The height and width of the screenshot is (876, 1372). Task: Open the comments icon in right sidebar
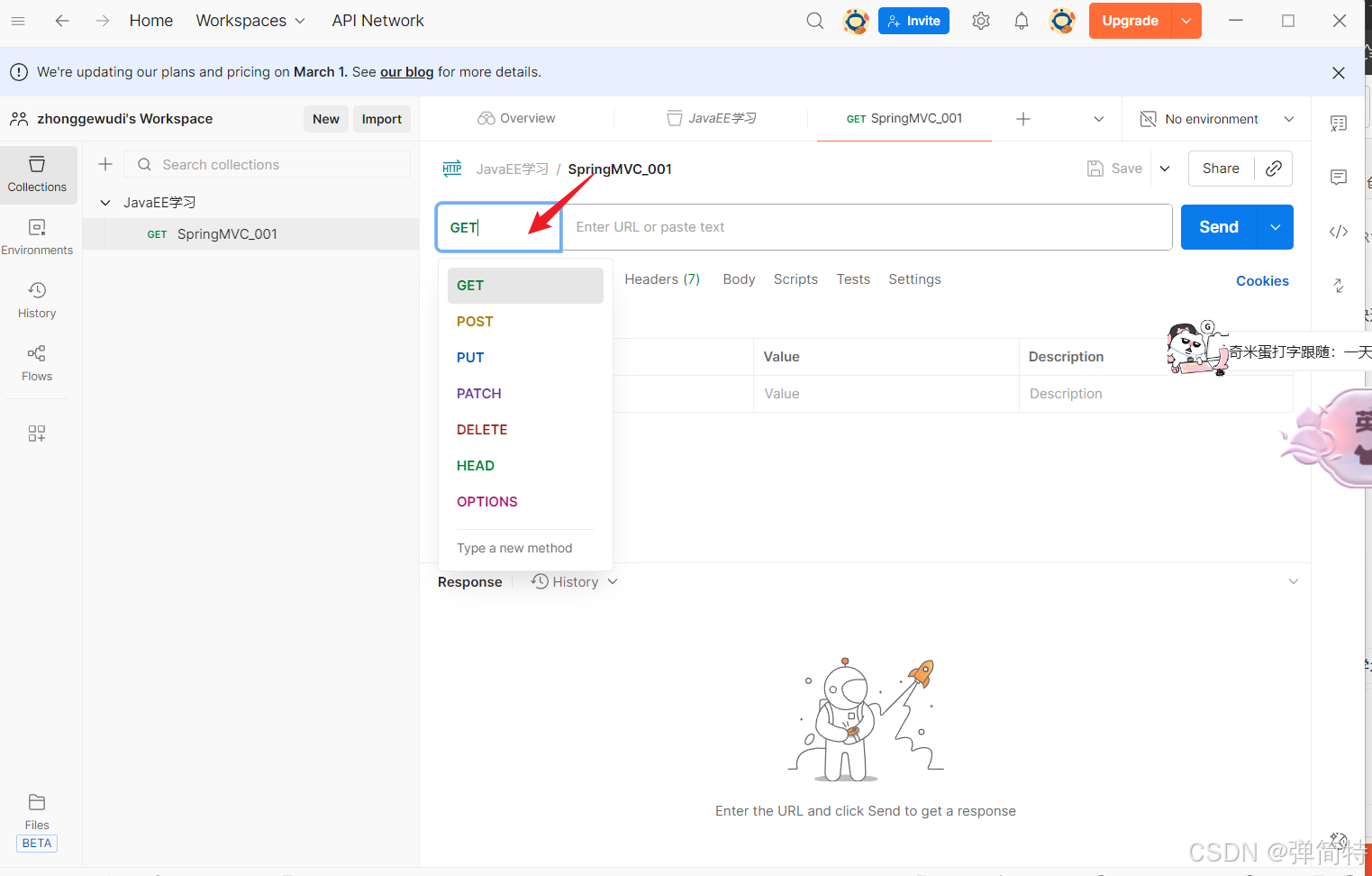click(1339, 178)
